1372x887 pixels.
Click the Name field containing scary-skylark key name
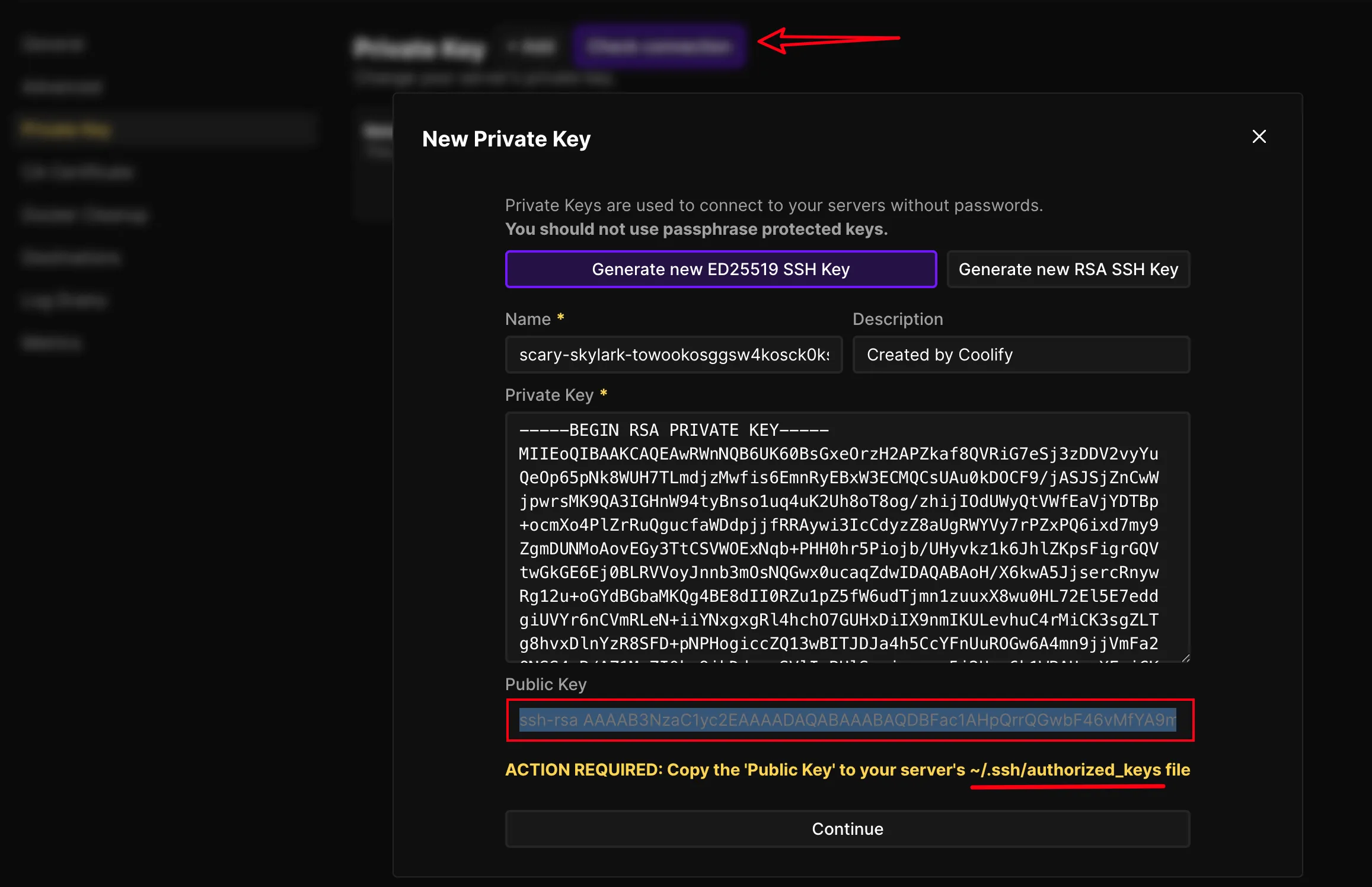point(674,355)
